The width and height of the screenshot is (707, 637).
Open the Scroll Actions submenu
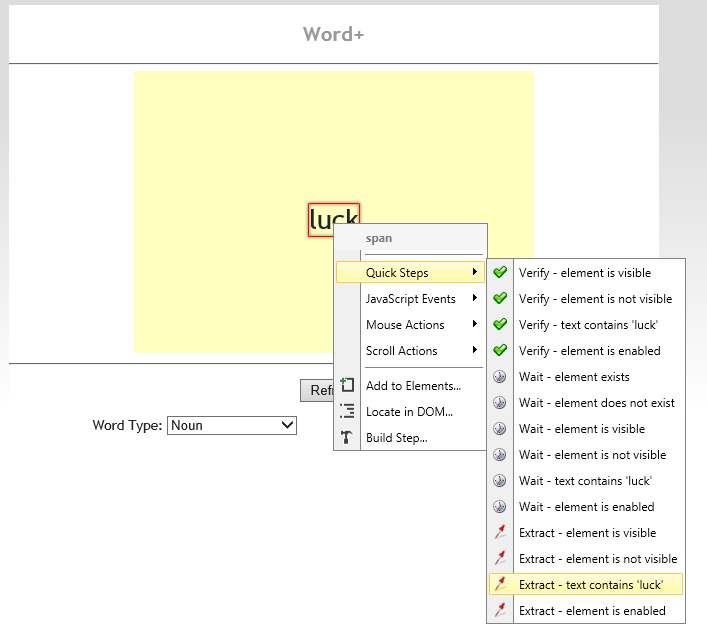tap(410, 351)
